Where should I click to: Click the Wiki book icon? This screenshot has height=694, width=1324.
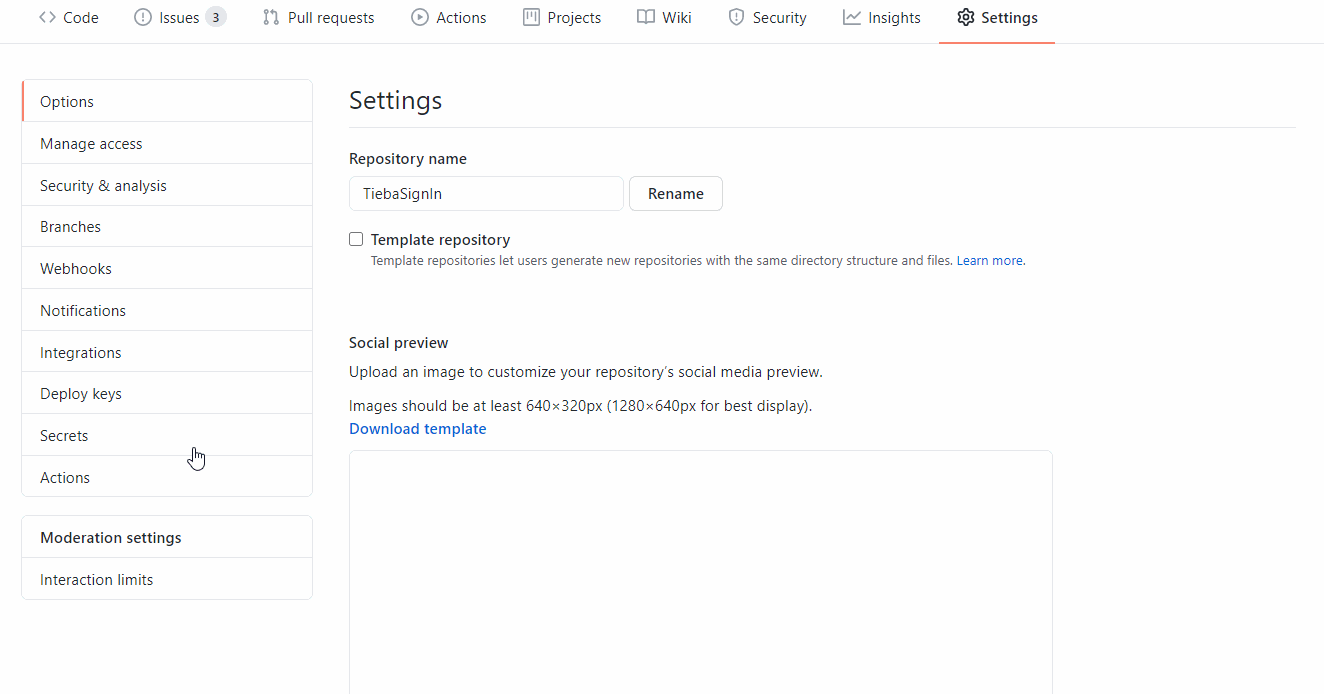[646, 17]
